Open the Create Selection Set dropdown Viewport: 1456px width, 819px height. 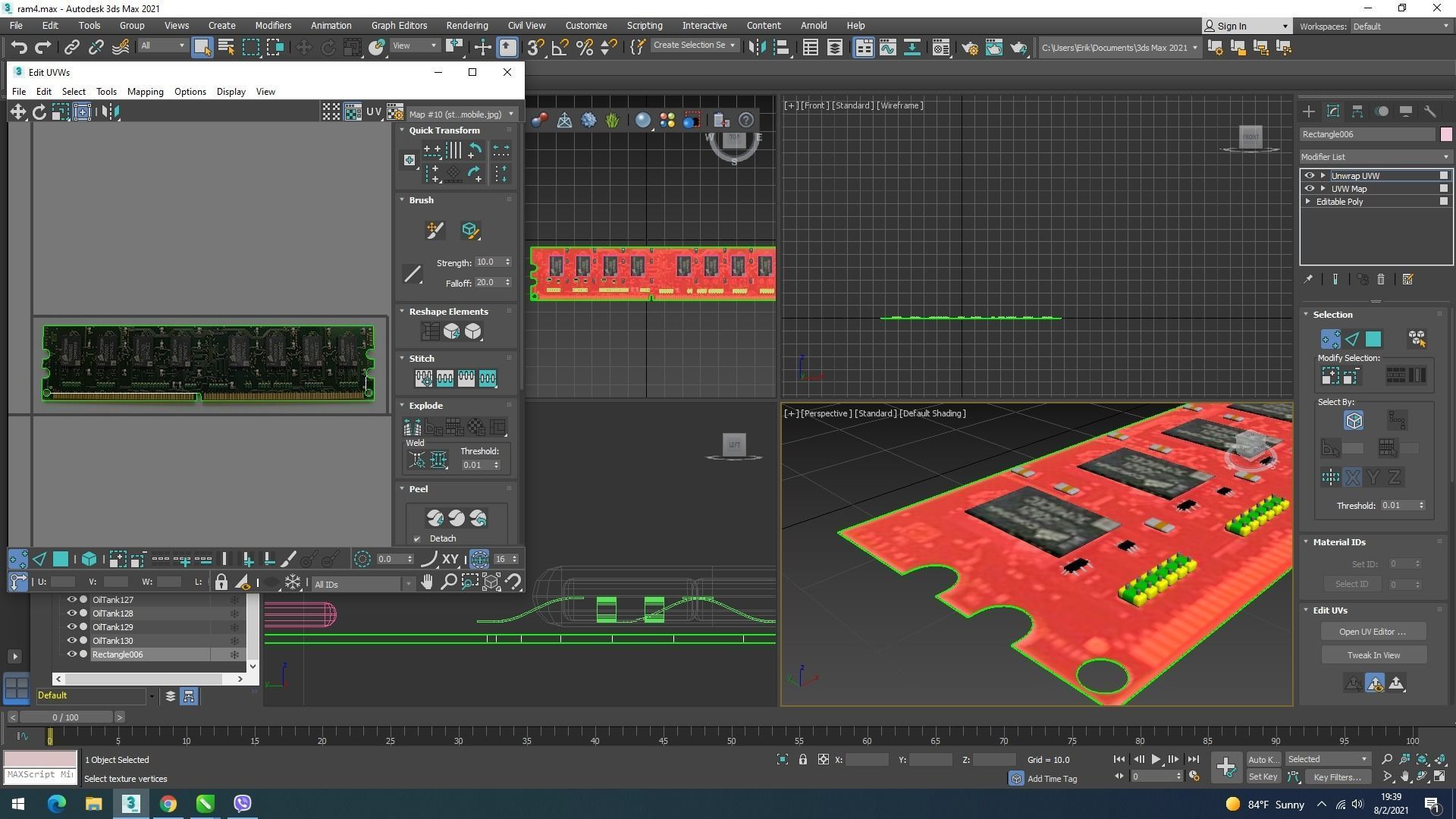(x=695, y=45)
